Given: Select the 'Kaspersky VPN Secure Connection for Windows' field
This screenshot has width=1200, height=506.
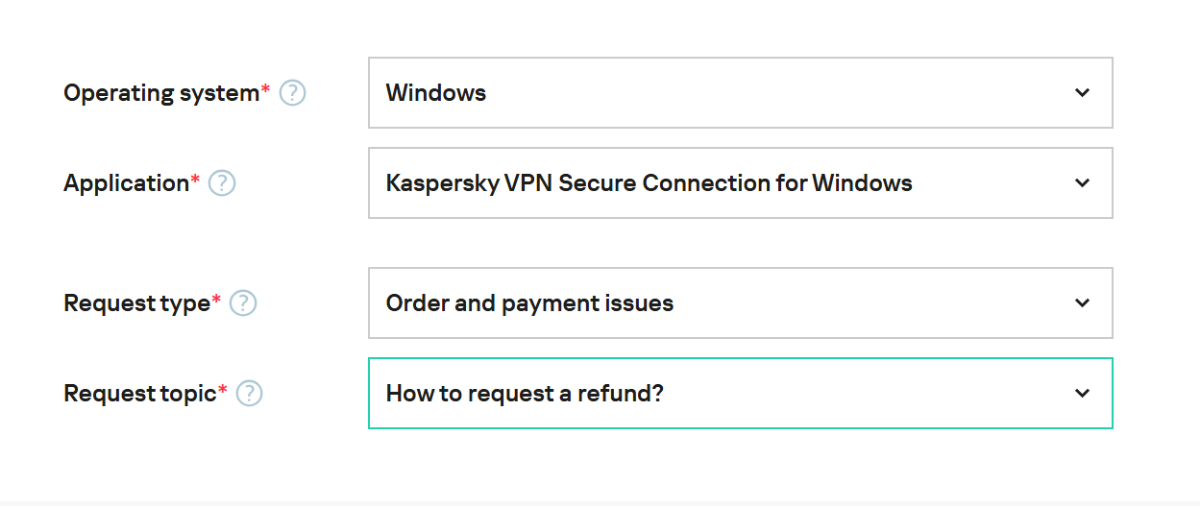Looking at the screenshot, I should (x=649, y=183).
